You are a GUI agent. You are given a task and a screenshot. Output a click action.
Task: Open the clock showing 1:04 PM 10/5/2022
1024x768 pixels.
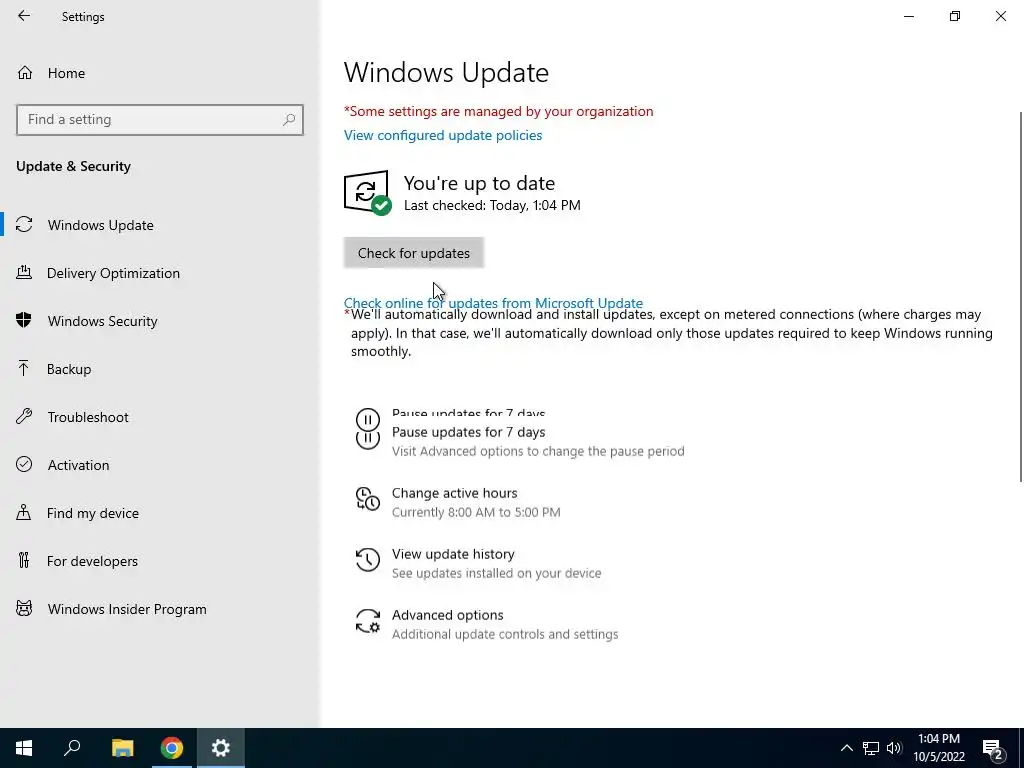click(x=938, y=748)
